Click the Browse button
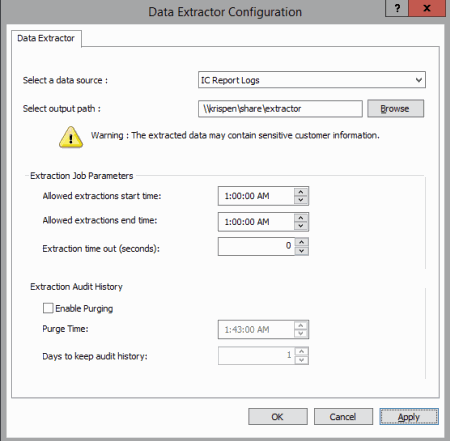Viewport: 450px width, 441px height. point(395,109)
